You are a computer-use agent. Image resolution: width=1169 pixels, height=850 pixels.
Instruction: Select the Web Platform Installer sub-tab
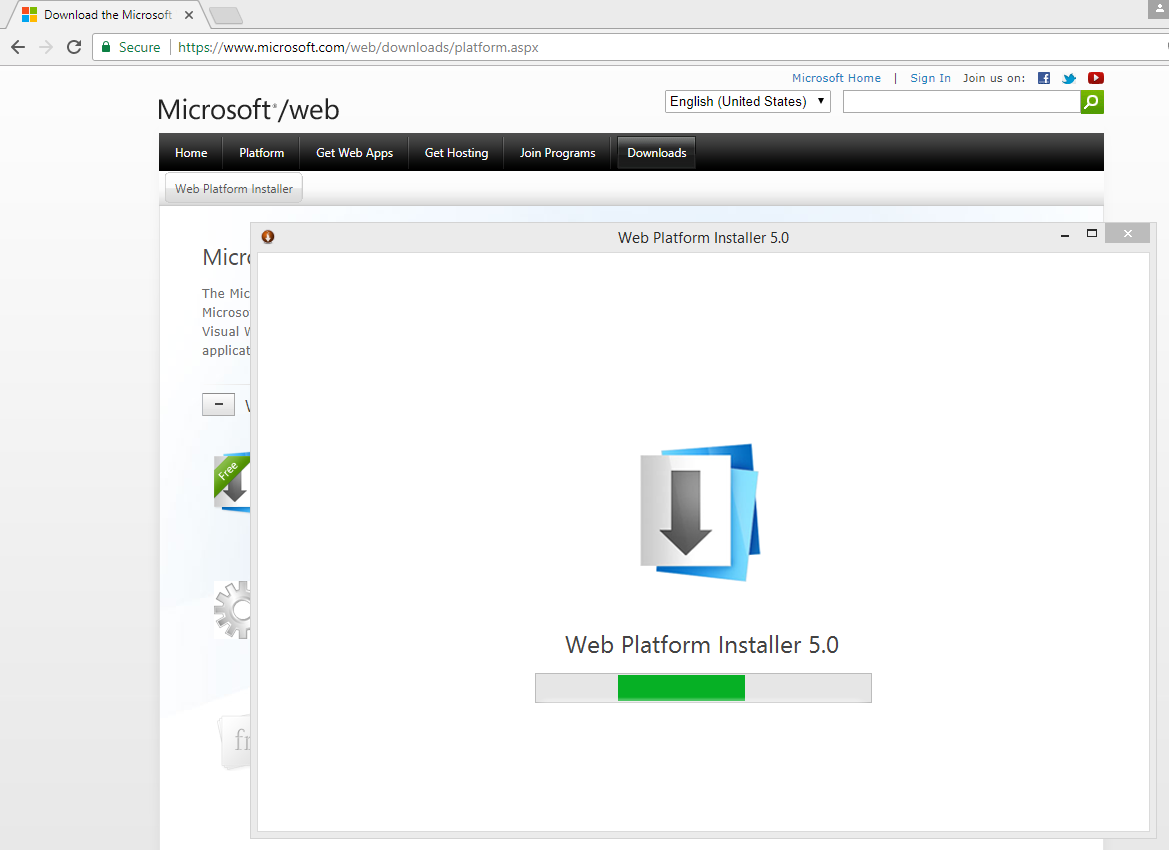(x=234, y=189)
